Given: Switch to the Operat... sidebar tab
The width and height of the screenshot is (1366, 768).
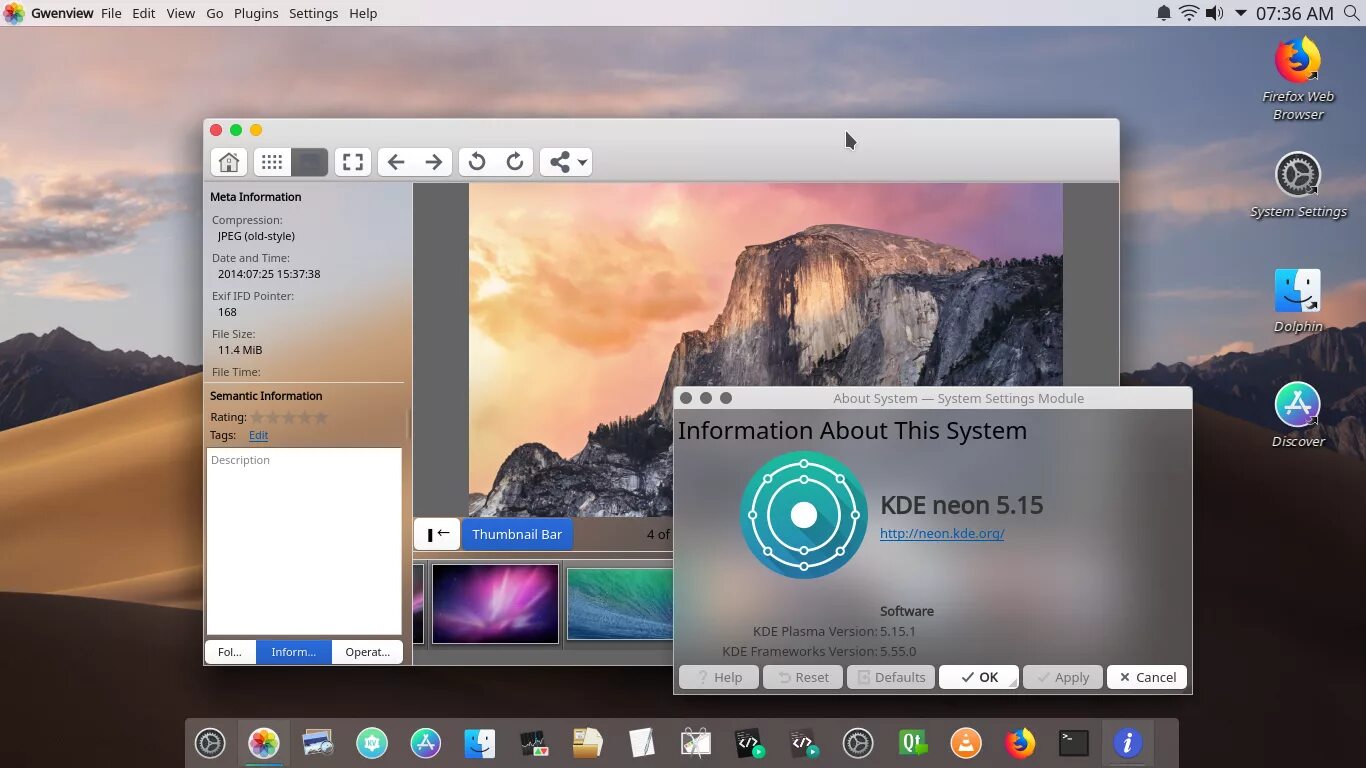Looking at the screenshot, I should coord(367,652).
